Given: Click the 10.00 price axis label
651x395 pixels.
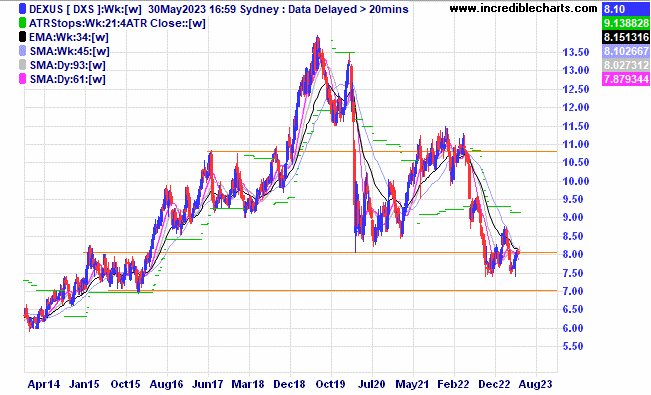Looking at the screenshot, I should point(576,181).
